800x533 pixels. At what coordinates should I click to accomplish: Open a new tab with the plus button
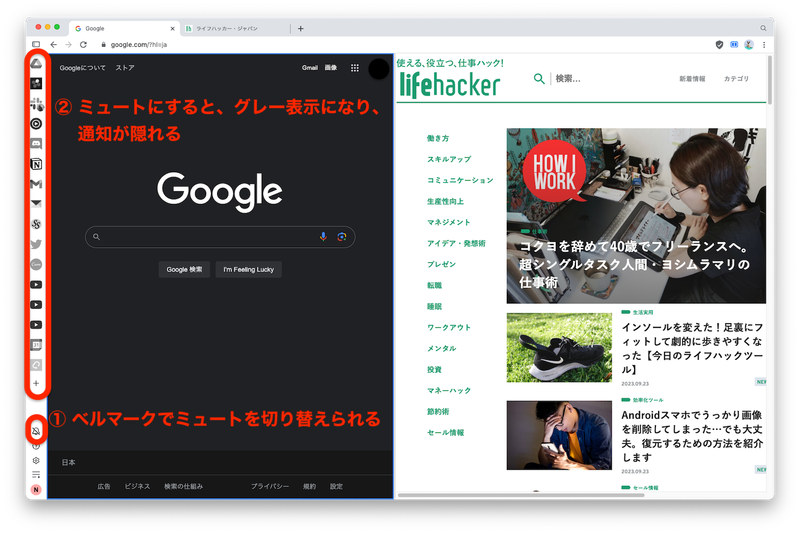(301, 29)
